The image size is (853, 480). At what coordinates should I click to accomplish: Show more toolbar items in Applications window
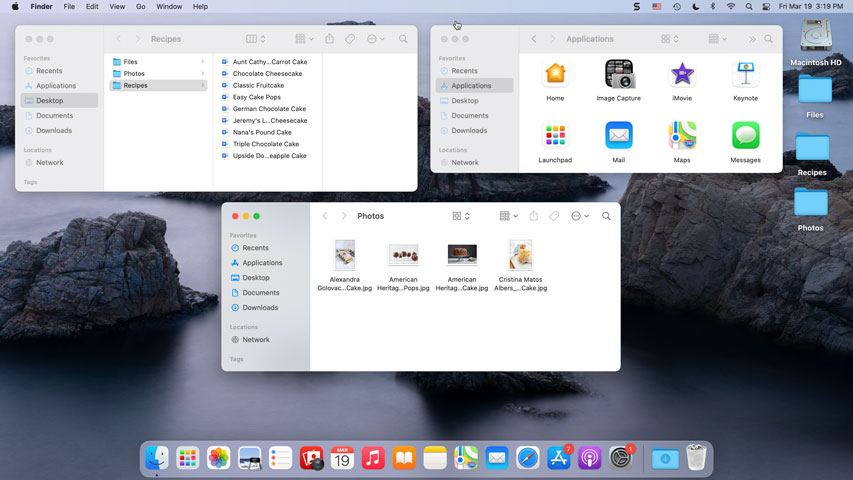point(752,39)
